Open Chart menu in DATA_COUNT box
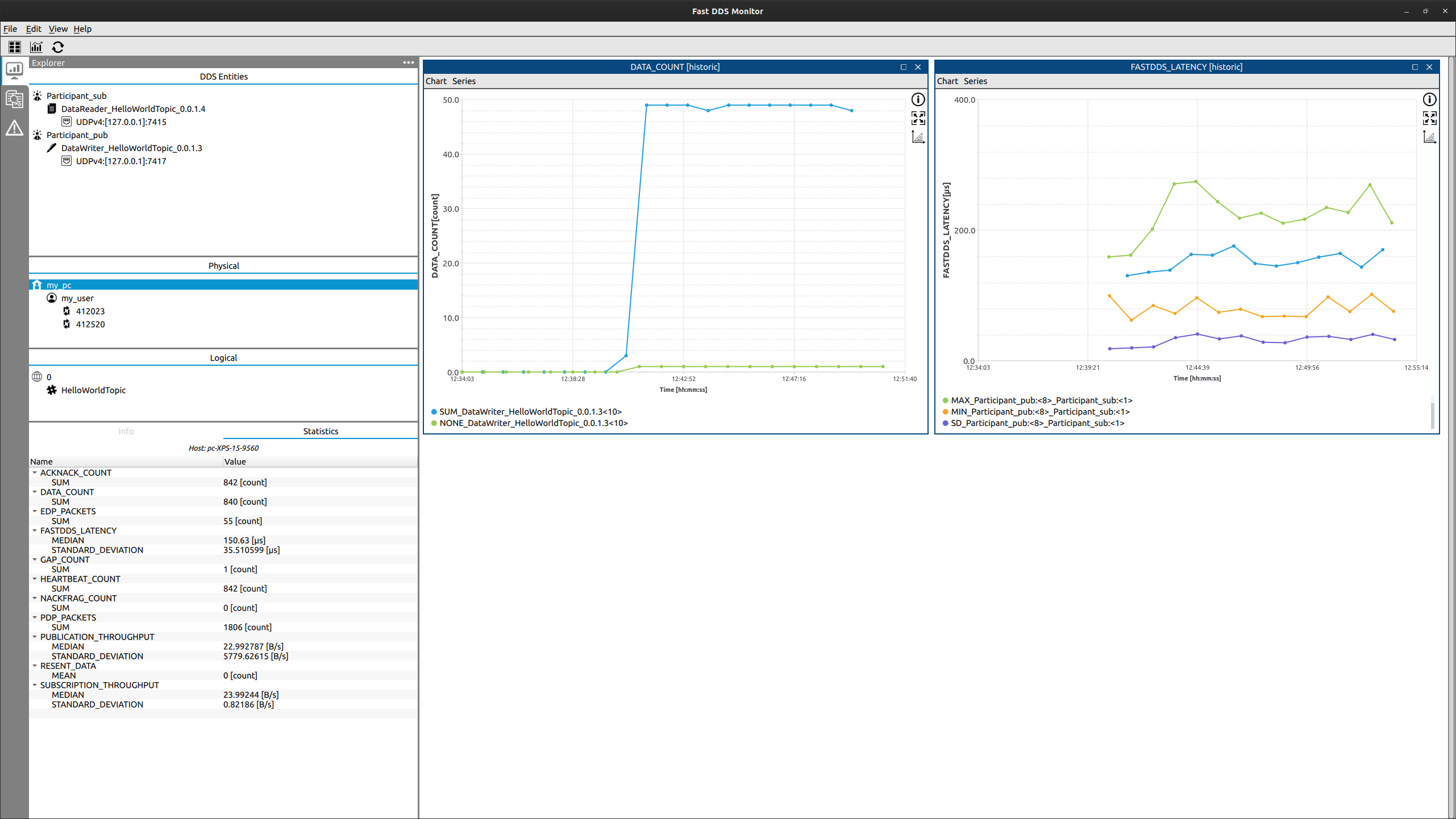Screen dimensions: 1456x819 (436, 81)
